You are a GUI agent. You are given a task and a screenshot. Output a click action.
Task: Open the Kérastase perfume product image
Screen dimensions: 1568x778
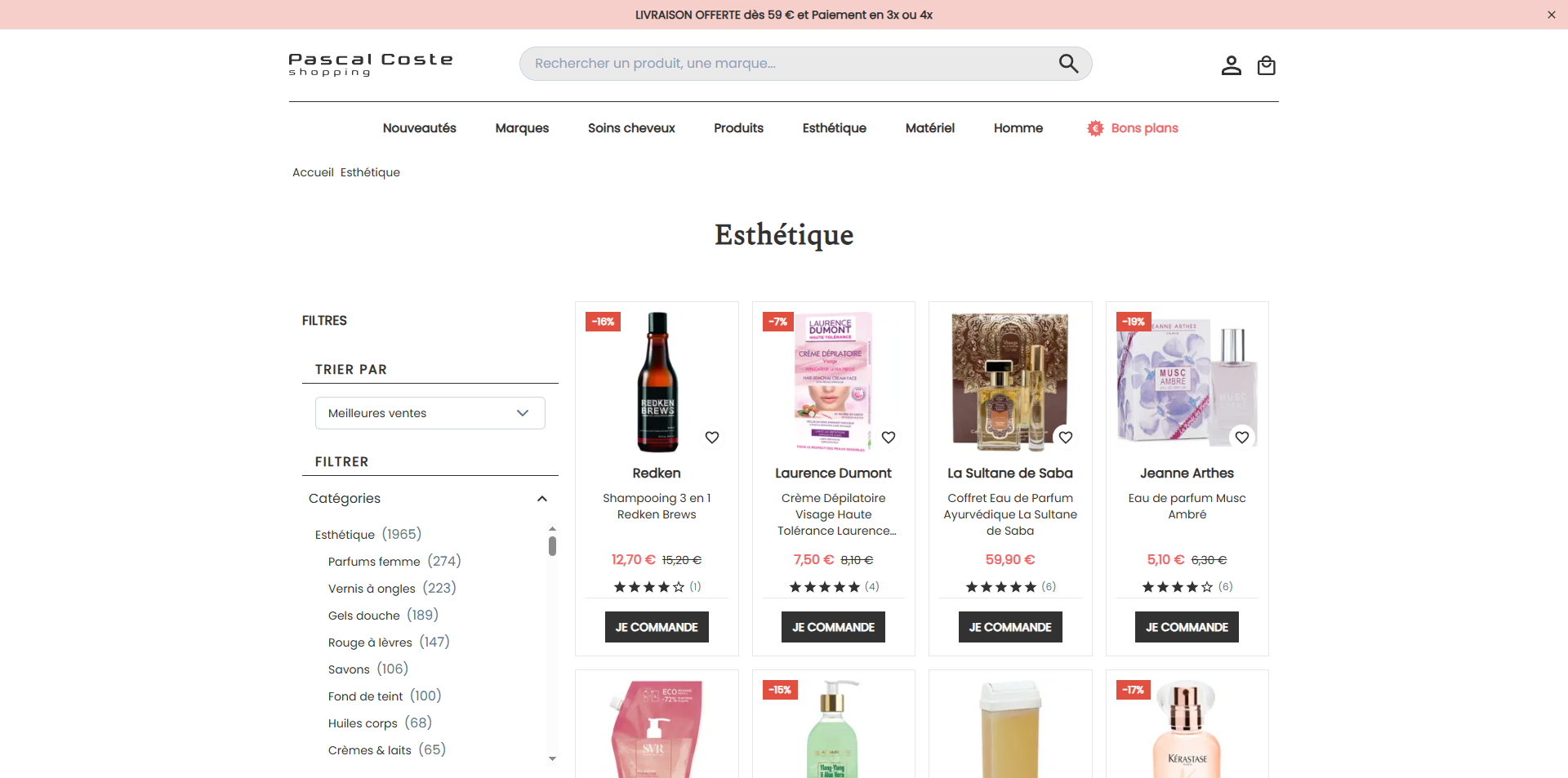click(1187, 729)
